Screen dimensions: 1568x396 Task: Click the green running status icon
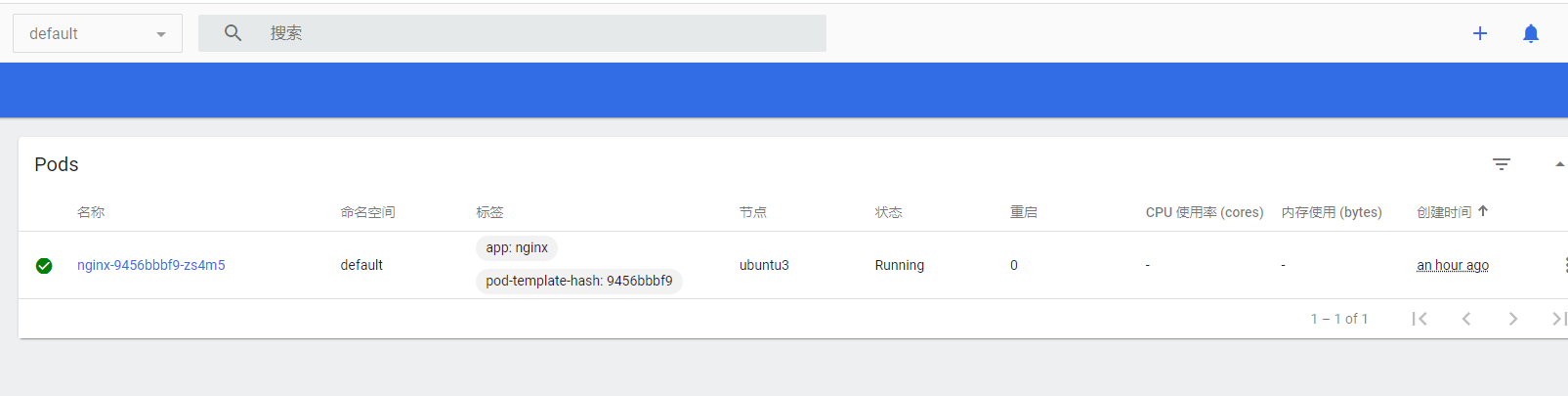click(x=44, y=266)
